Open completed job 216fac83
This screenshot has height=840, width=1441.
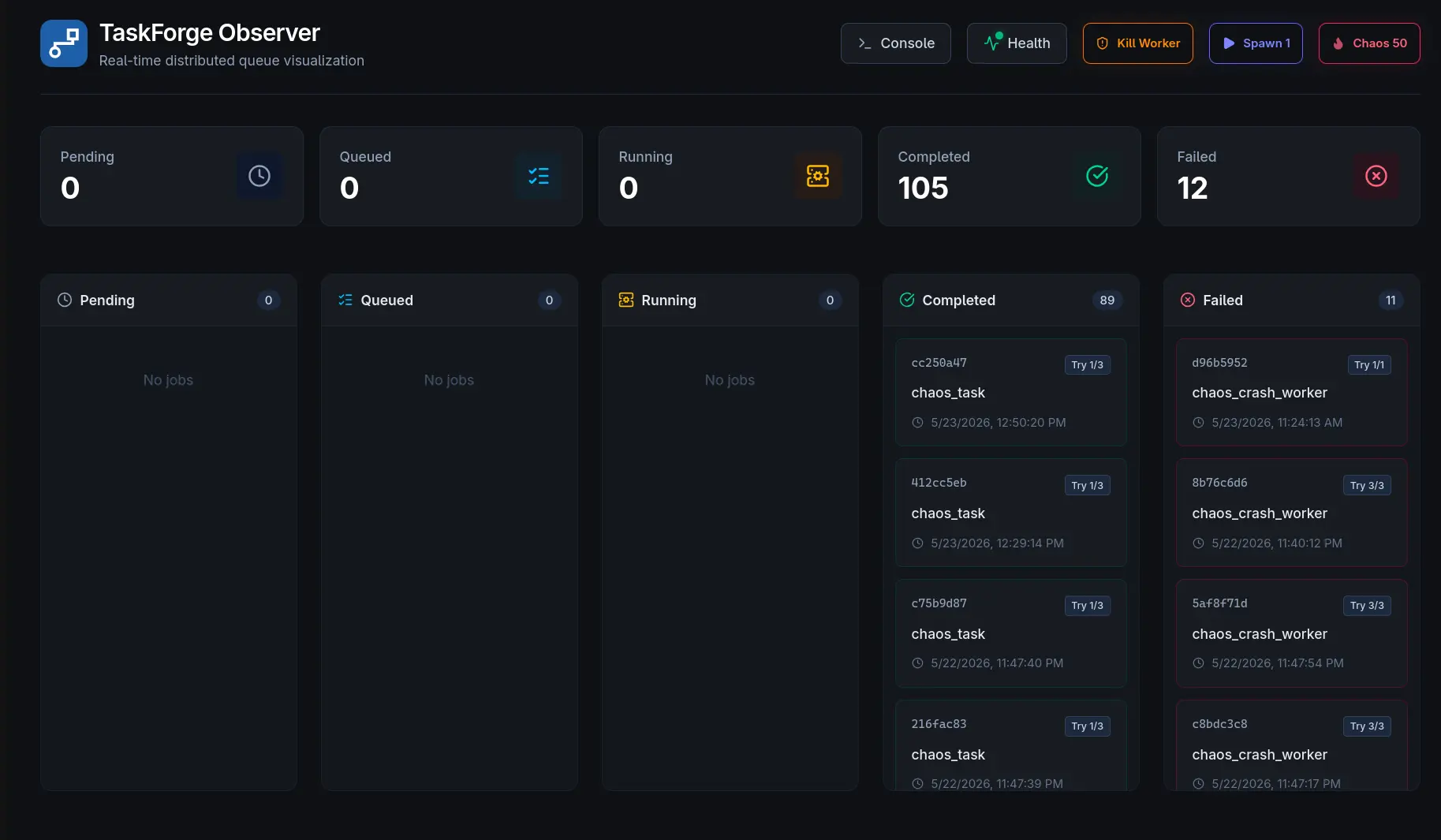coord(1010,745)
